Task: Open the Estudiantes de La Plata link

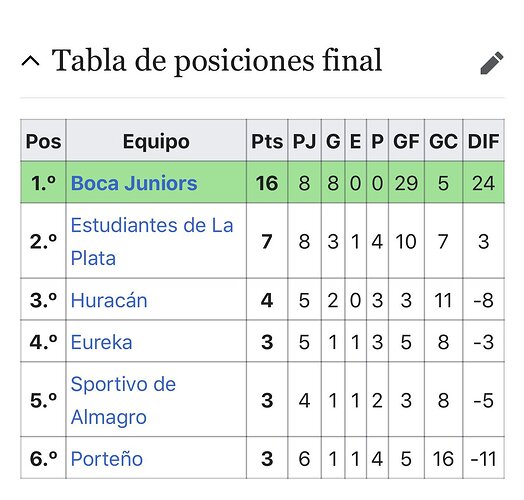Action: 152,241
